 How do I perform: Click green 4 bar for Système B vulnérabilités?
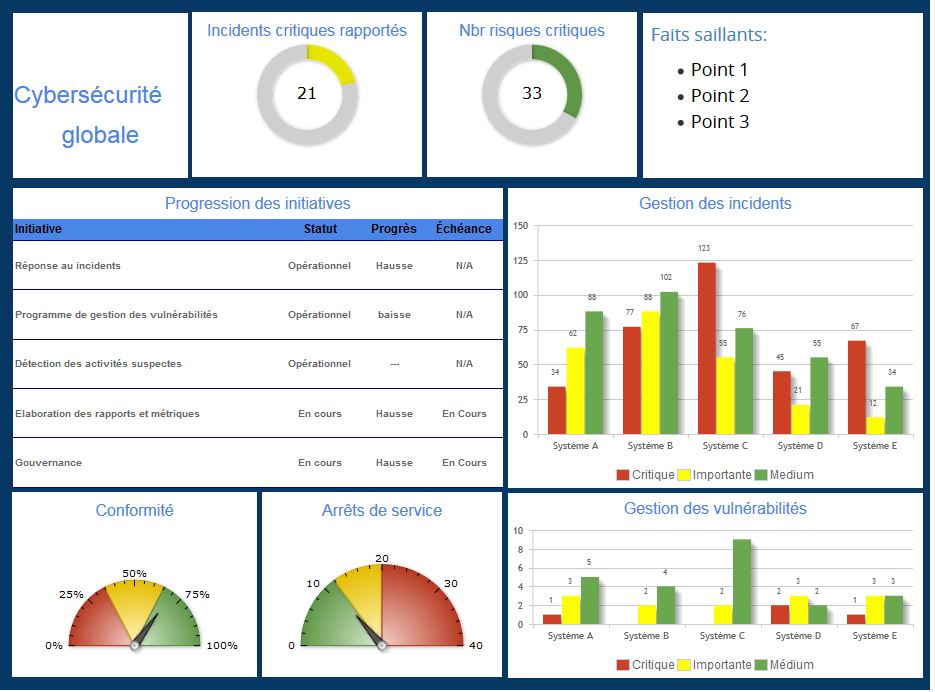[666, 606]
